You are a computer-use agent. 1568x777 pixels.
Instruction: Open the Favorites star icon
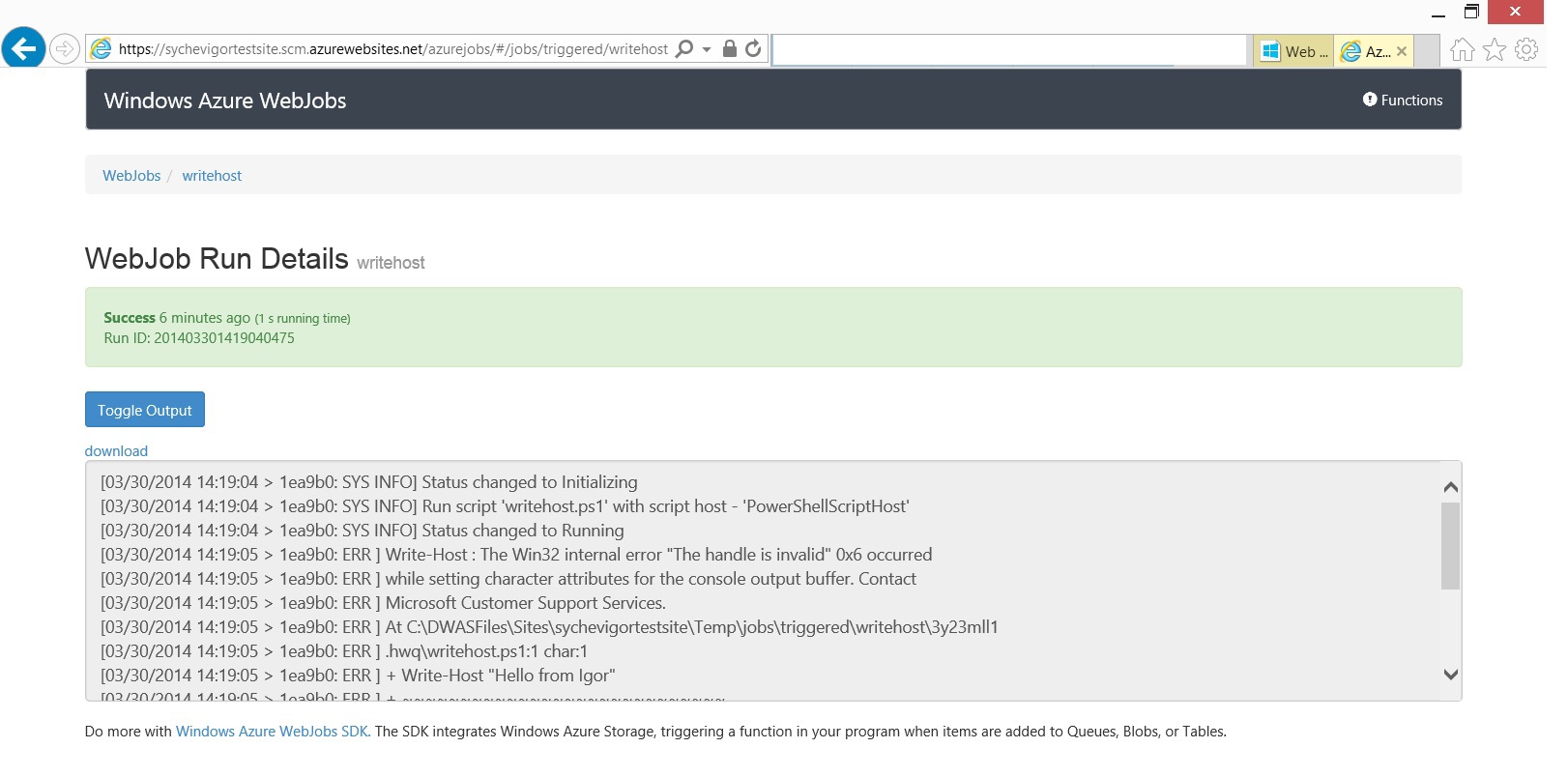pyautogui.click(x=1495, y=49)
